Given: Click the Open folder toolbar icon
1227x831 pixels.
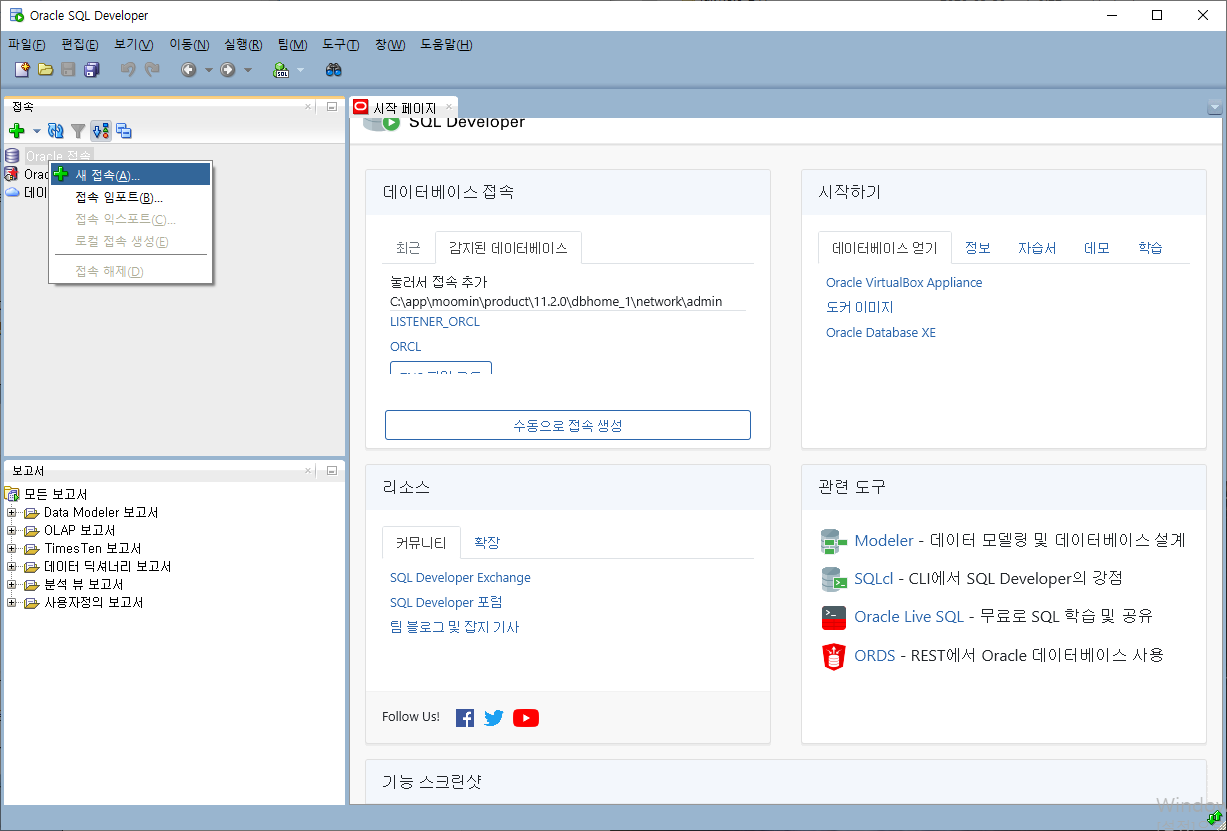Looking at the screenshot, I should click(x=45, y=70).
